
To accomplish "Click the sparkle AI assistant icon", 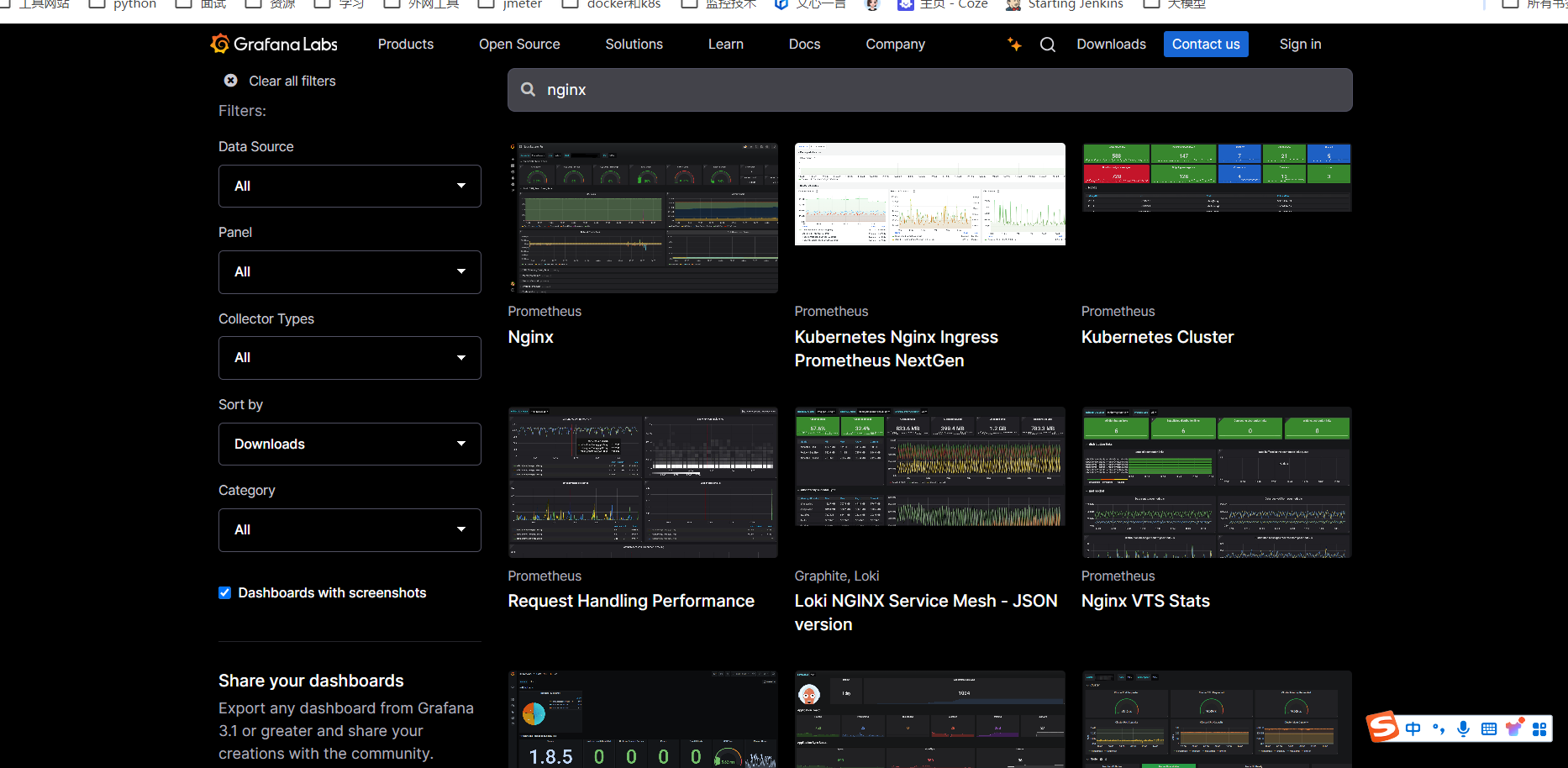I will (1014, 45).
